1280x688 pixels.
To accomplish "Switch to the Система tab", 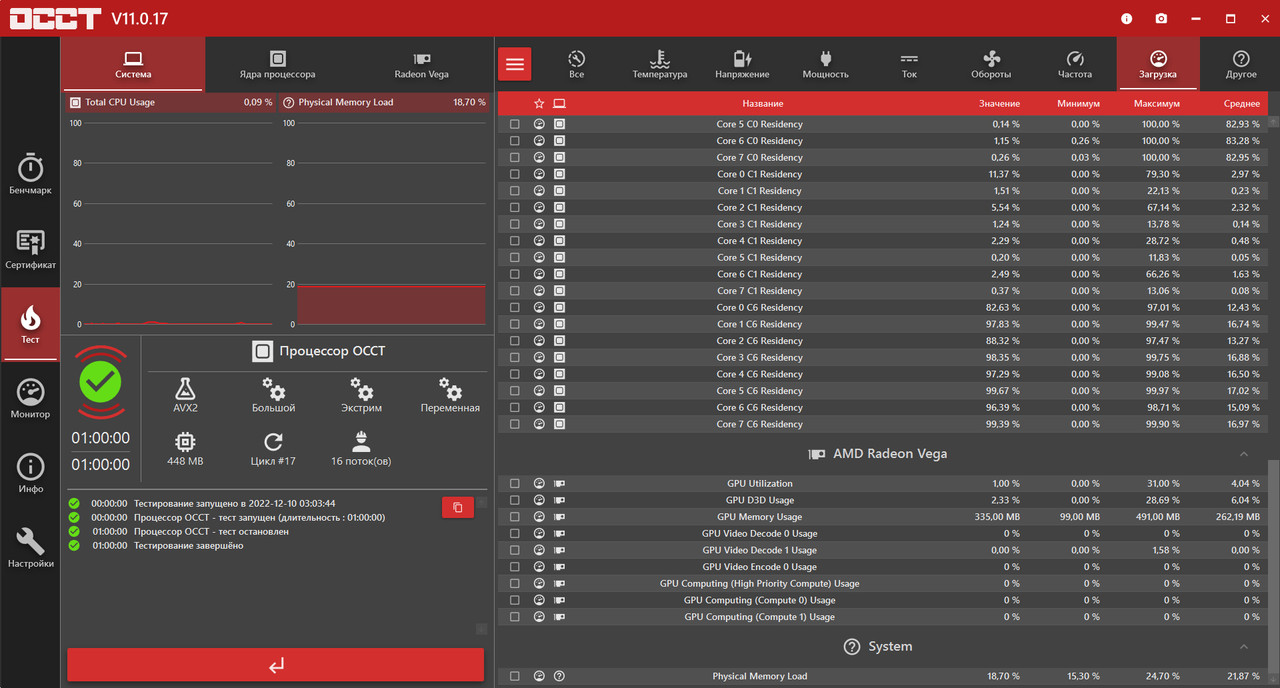I will coord(133,64).
